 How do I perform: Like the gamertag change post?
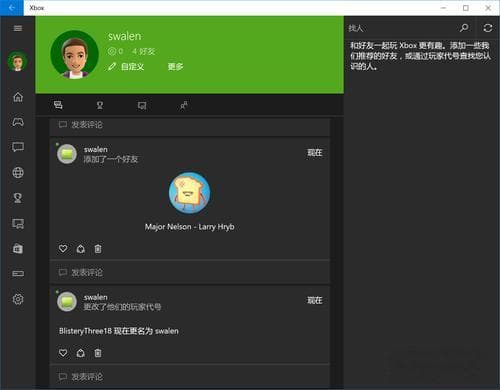pyautogui.click(x=63, y=353)
